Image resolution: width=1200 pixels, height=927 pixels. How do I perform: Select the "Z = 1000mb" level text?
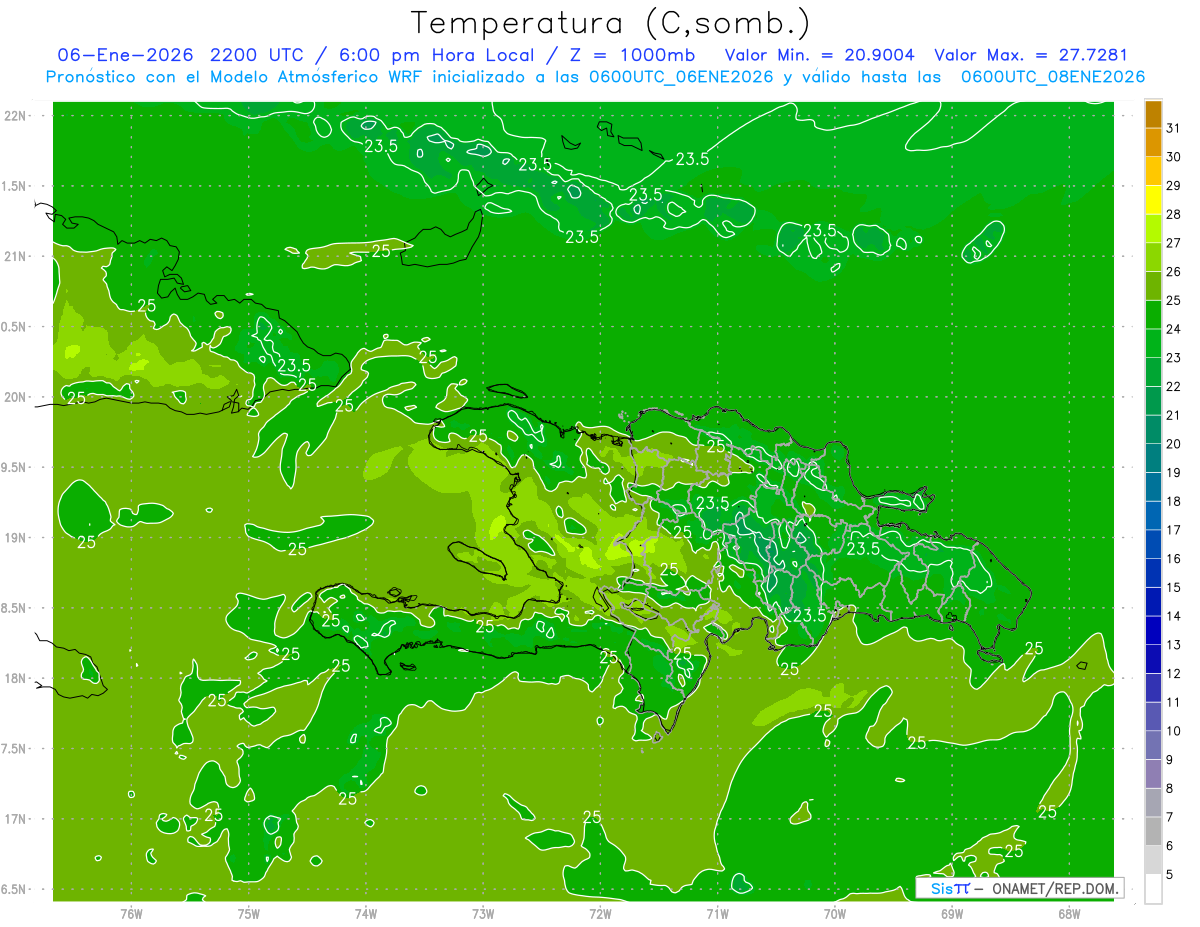tap(633, 55)
